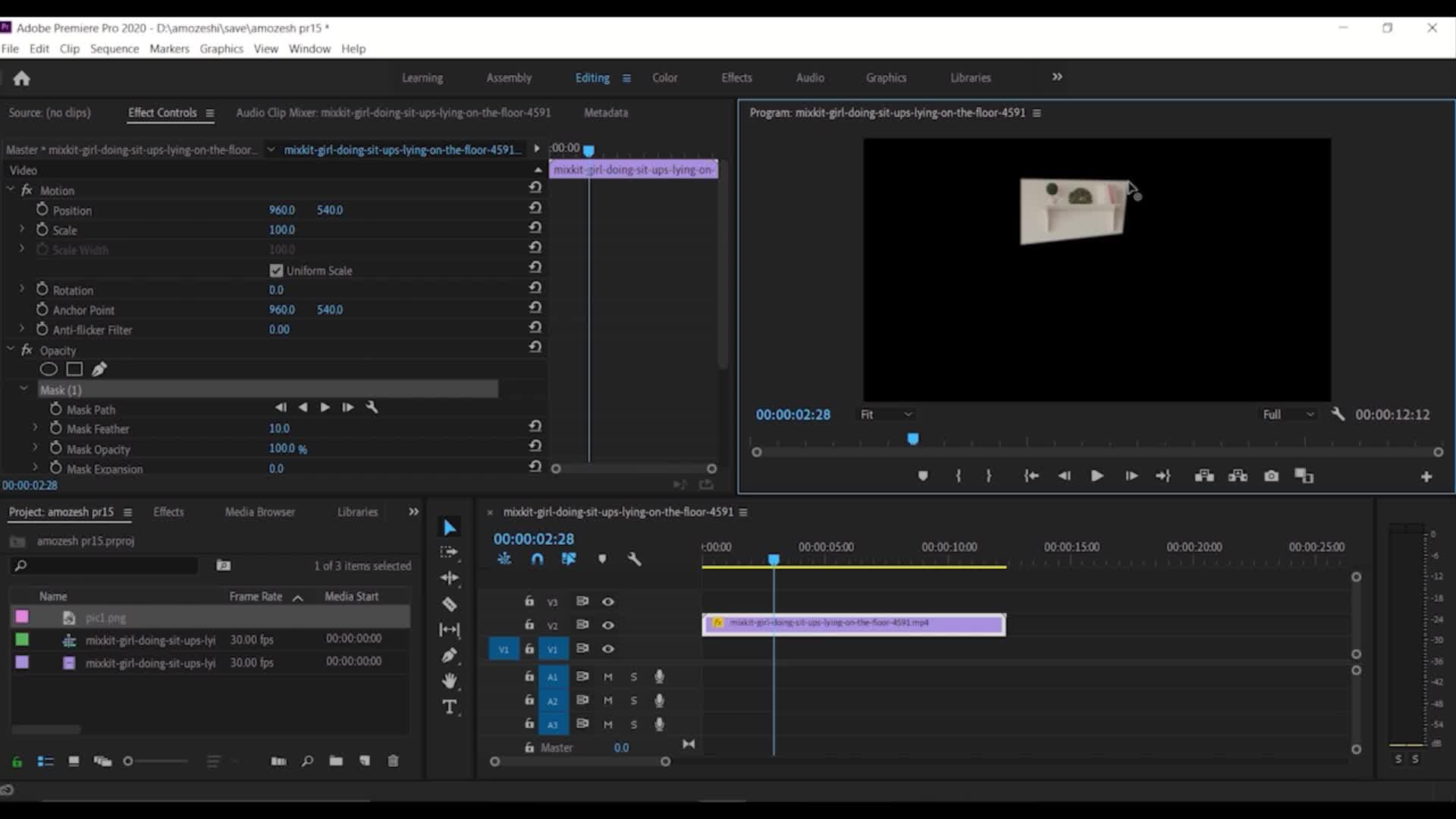Click the Home icon

(21, 78)
